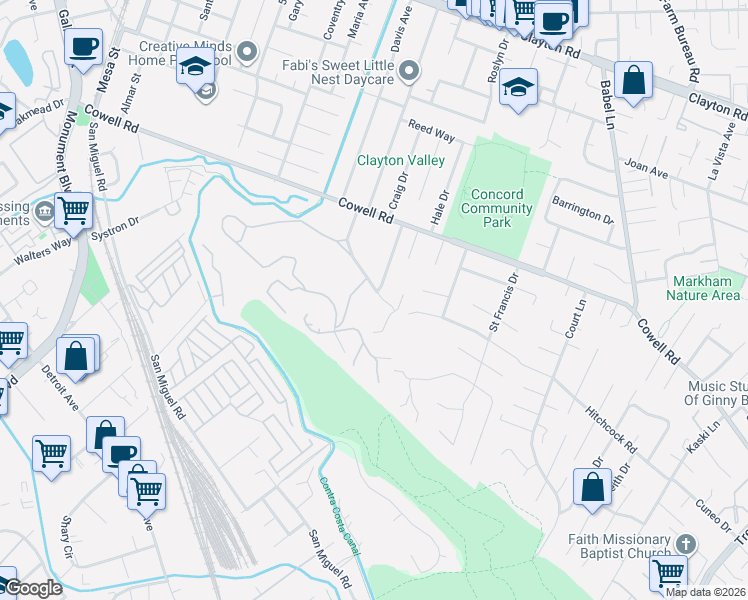The image size is (748, 600).
Task: Select the Barrington Dr street label
Action: (583, 210)
